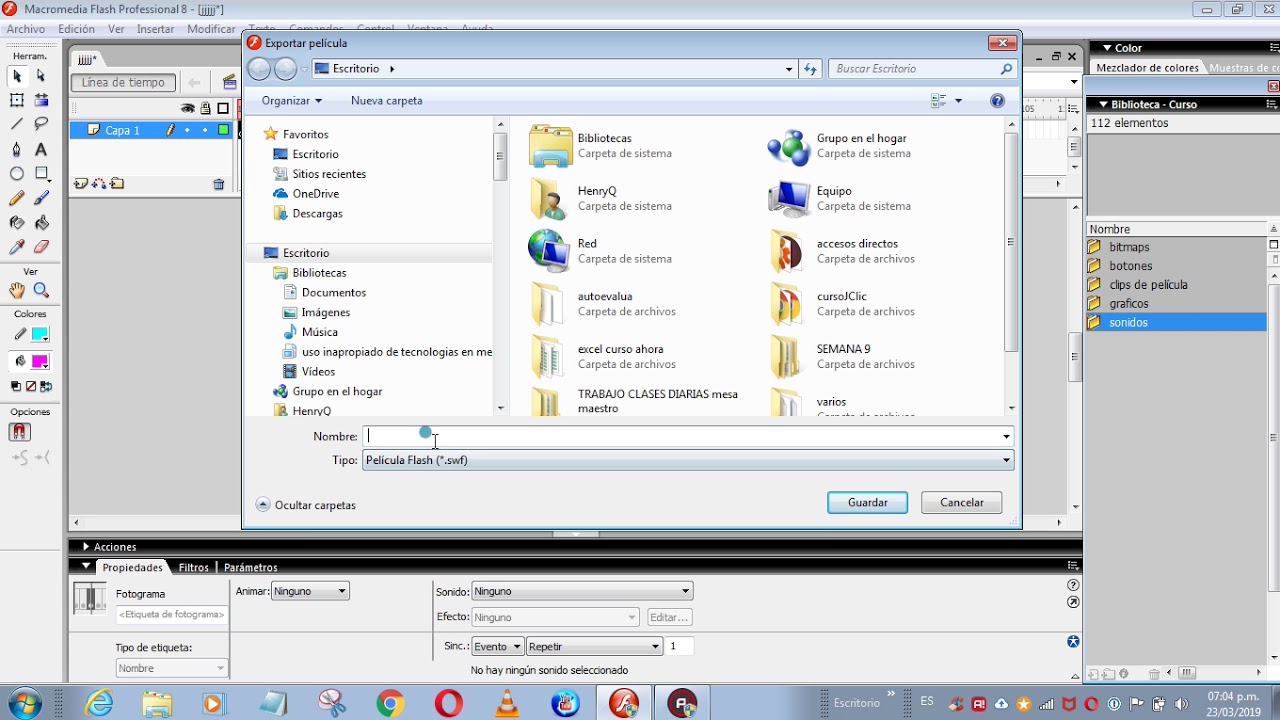Switch to the Parámetros tab
The width and height of the screenshot is (1280, 720).
coord(251,567)
